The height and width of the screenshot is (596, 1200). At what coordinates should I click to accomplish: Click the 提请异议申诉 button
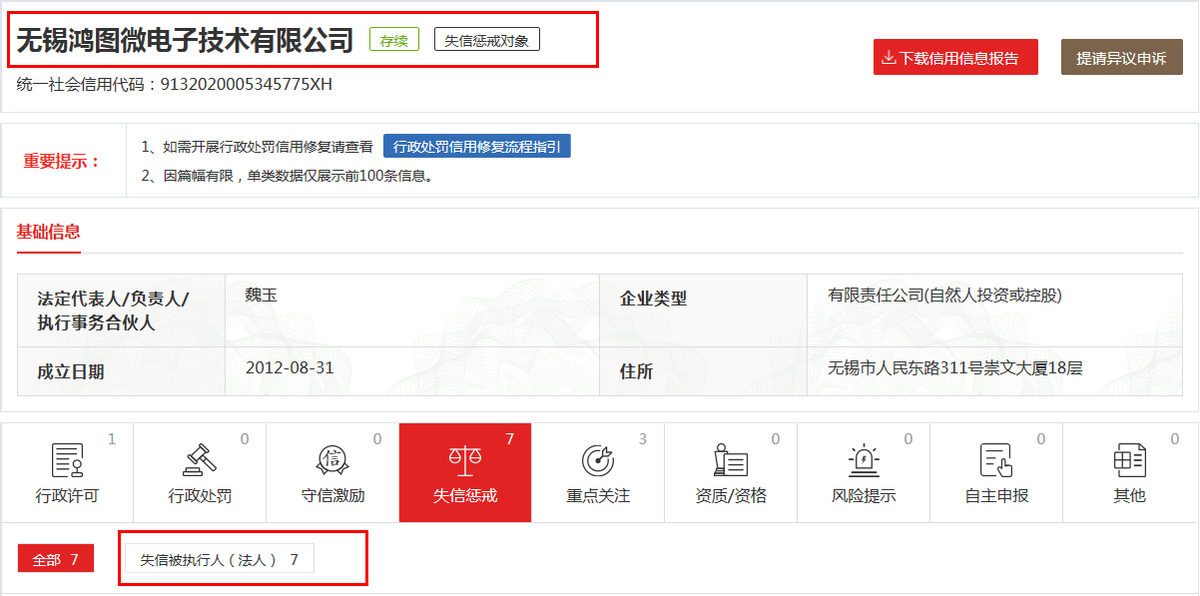[1121, 57]
